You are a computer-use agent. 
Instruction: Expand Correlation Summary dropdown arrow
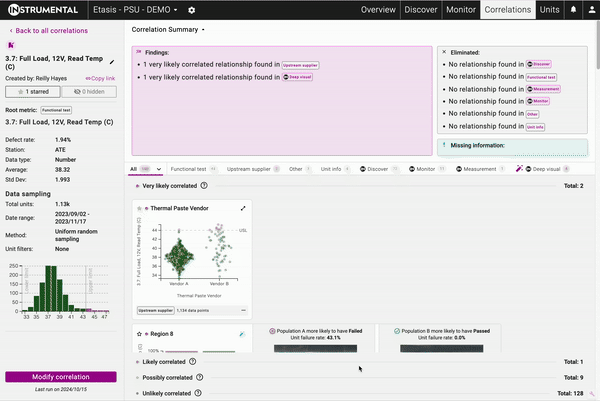203,30
